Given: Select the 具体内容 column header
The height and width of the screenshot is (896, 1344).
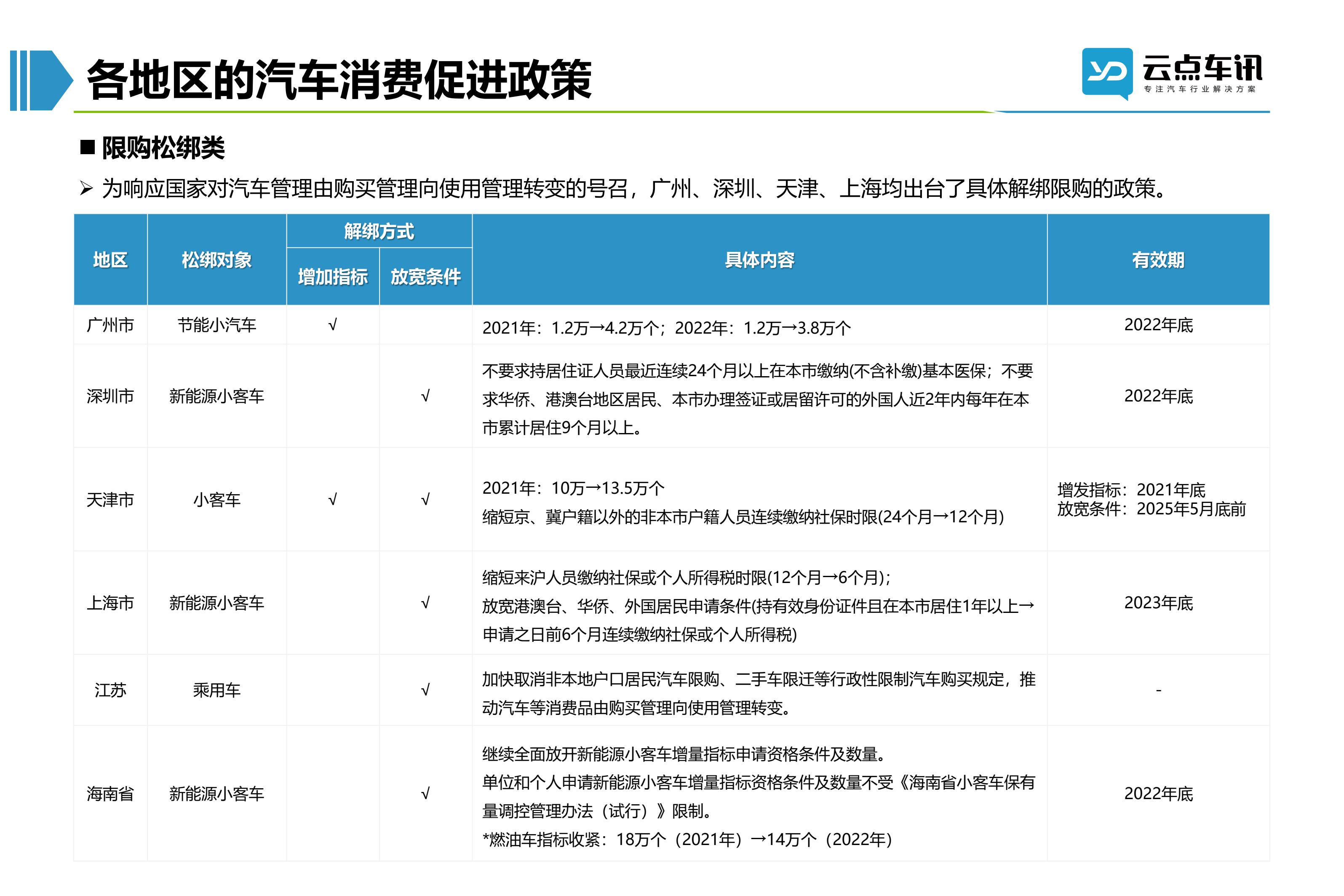Looking at the screenshot, I should 760,260.
